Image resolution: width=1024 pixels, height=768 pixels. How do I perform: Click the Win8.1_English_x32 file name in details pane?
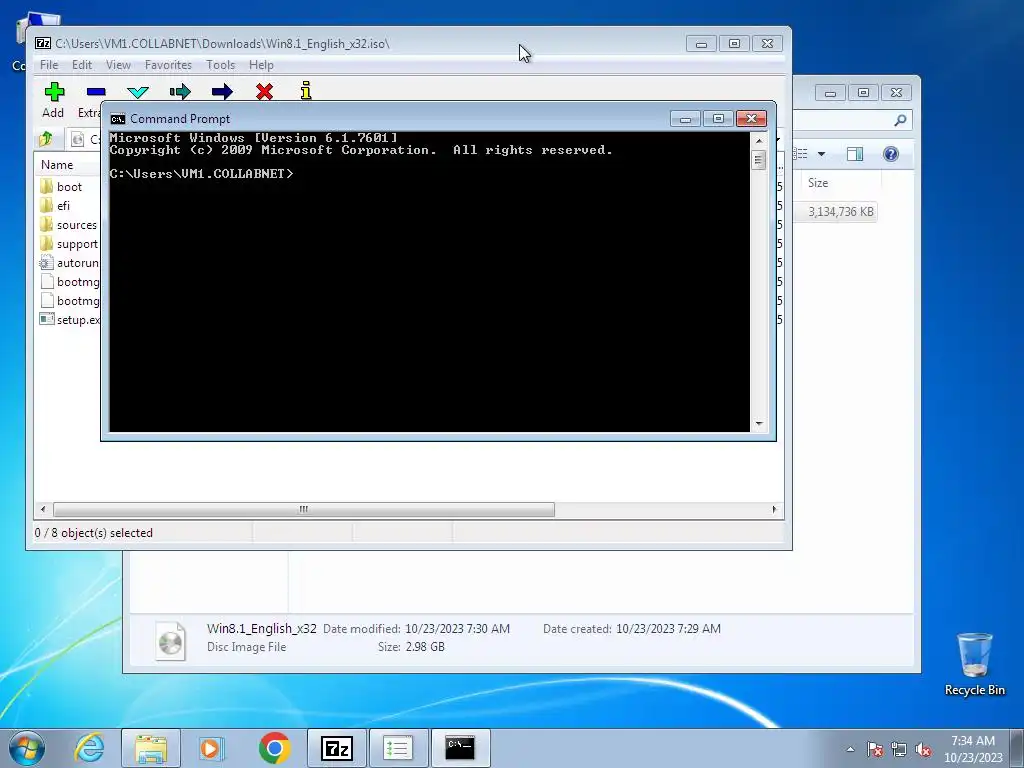(261, 628)
